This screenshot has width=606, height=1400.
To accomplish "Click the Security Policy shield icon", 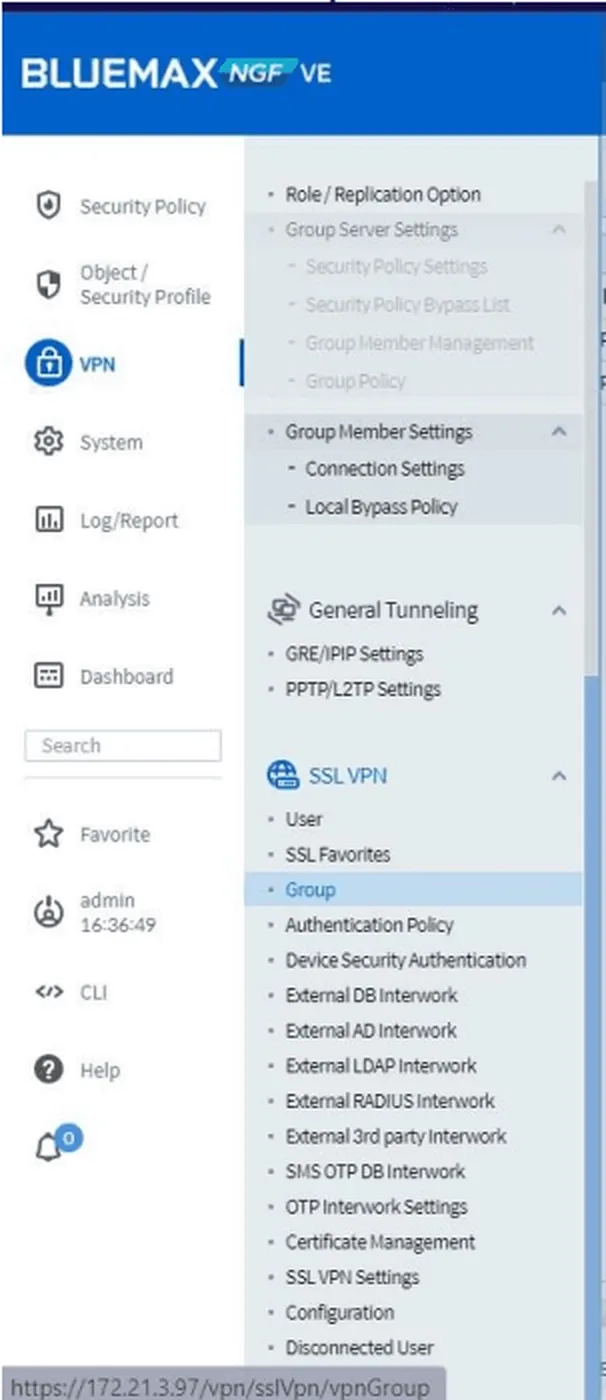I will 48,206.
